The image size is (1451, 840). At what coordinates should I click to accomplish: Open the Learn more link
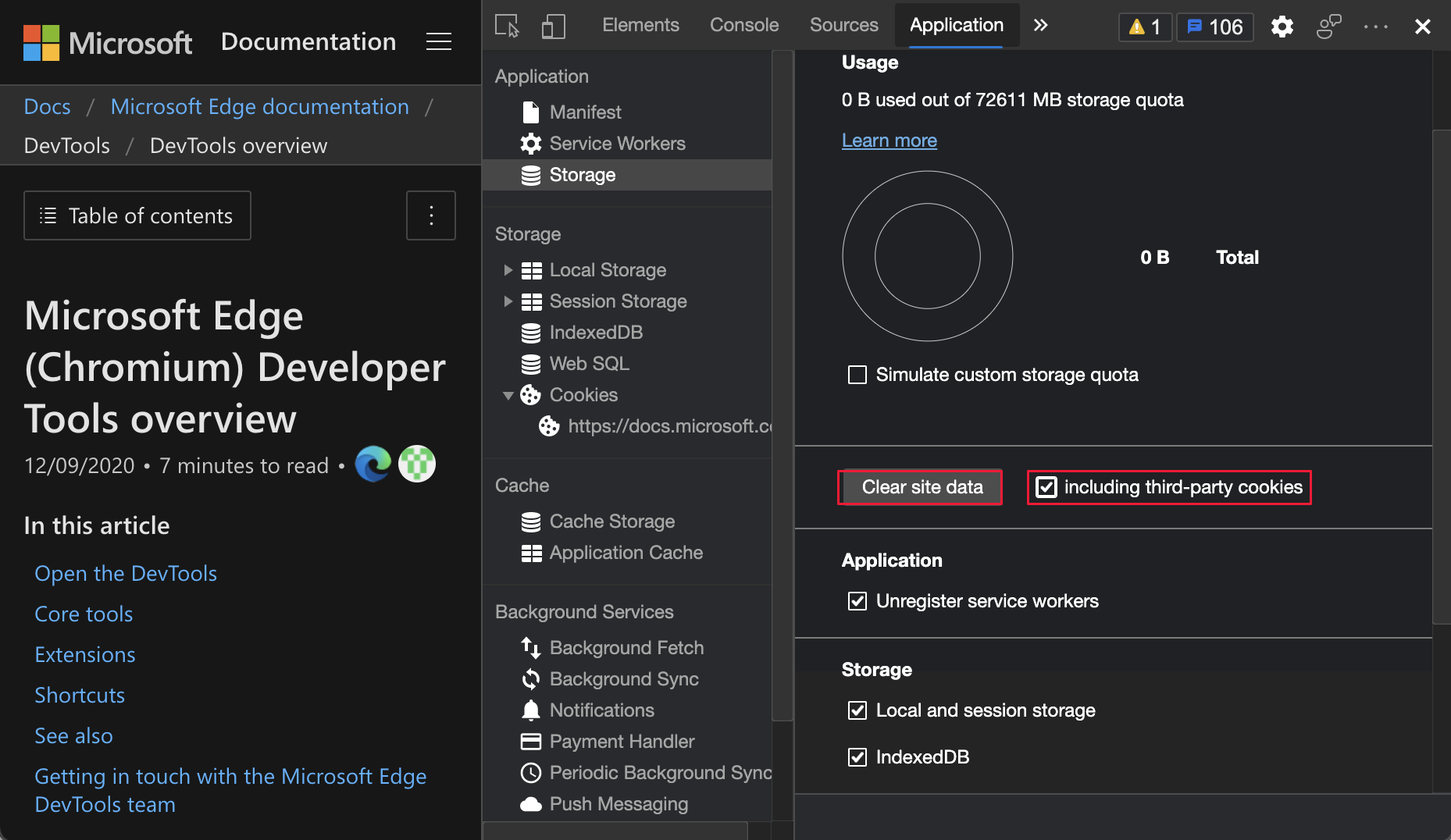(x=889, y=141)
